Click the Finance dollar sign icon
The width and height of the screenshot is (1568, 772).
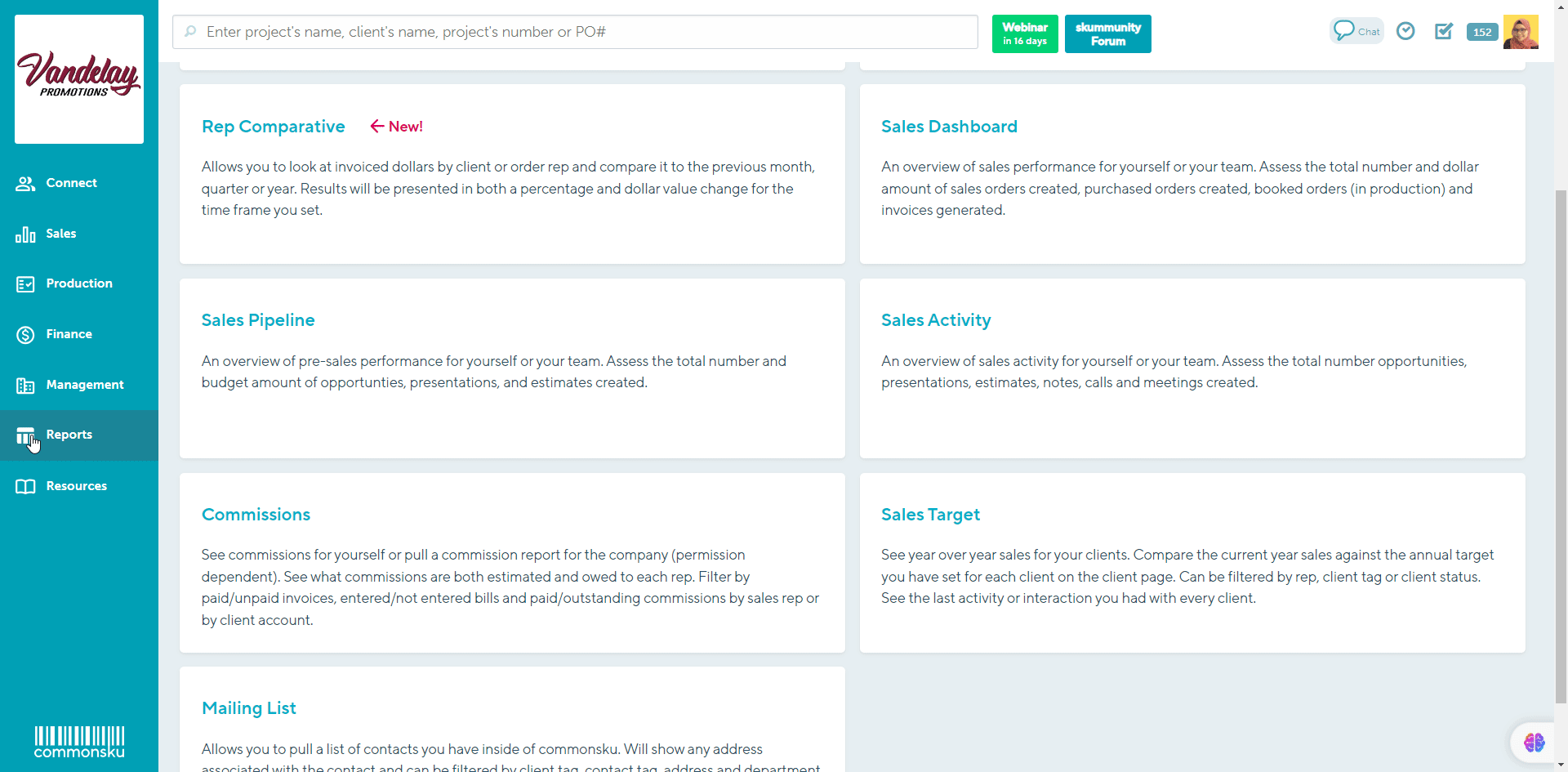(x=25, y=335)
